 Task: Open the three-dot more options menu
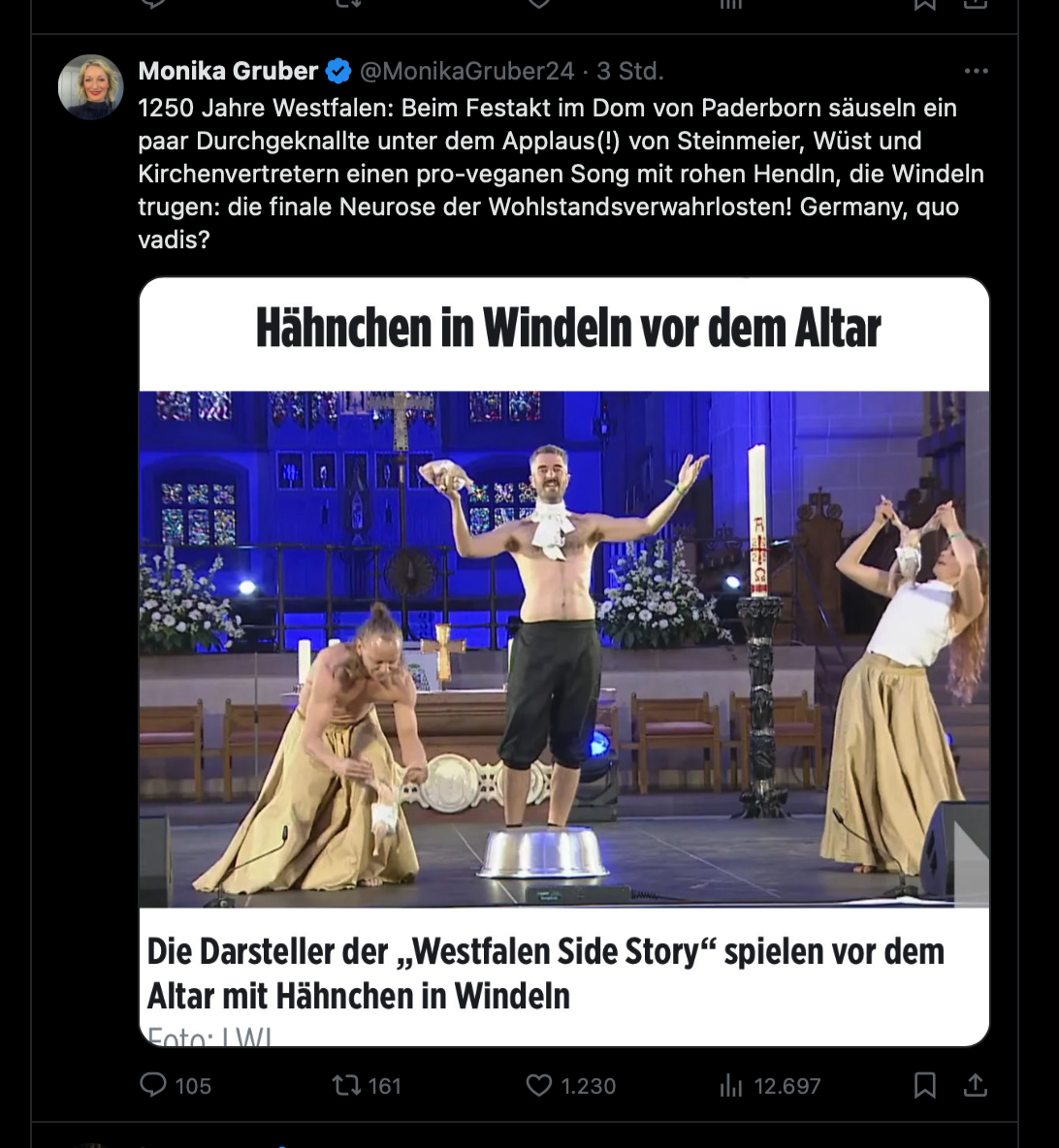tap(976, 71)
